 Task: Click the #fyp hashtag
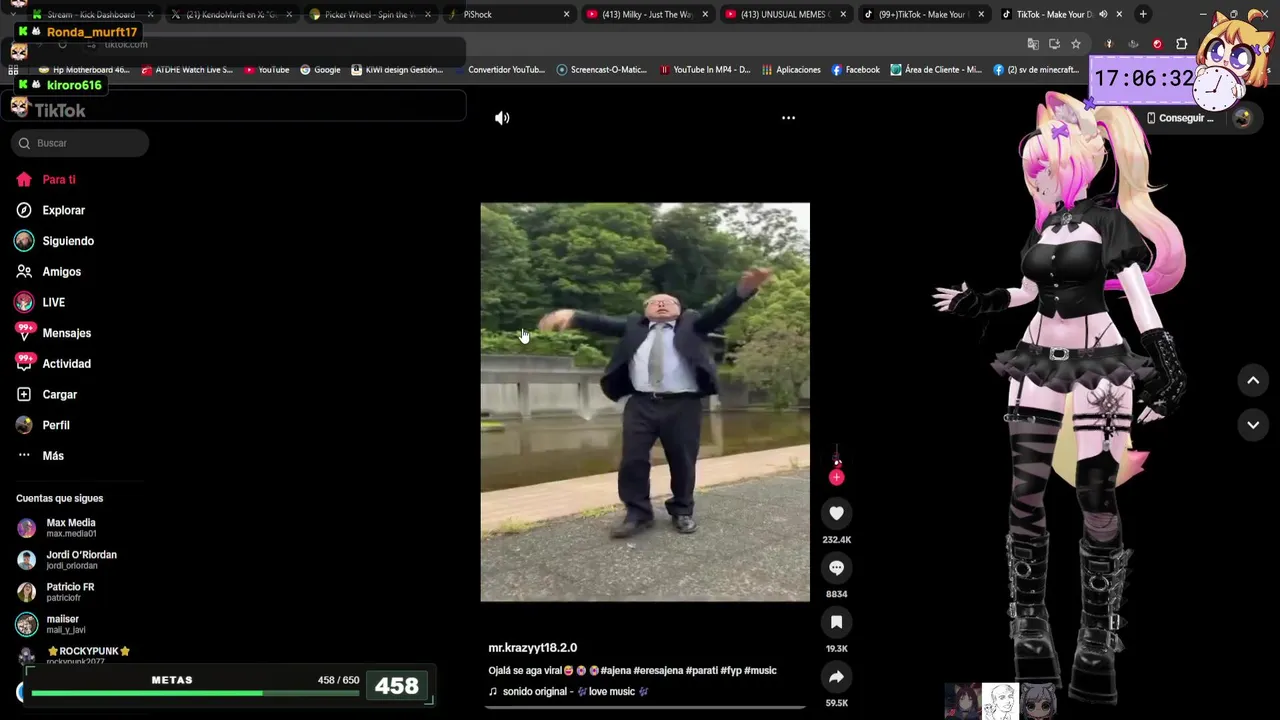pos(731,671)
